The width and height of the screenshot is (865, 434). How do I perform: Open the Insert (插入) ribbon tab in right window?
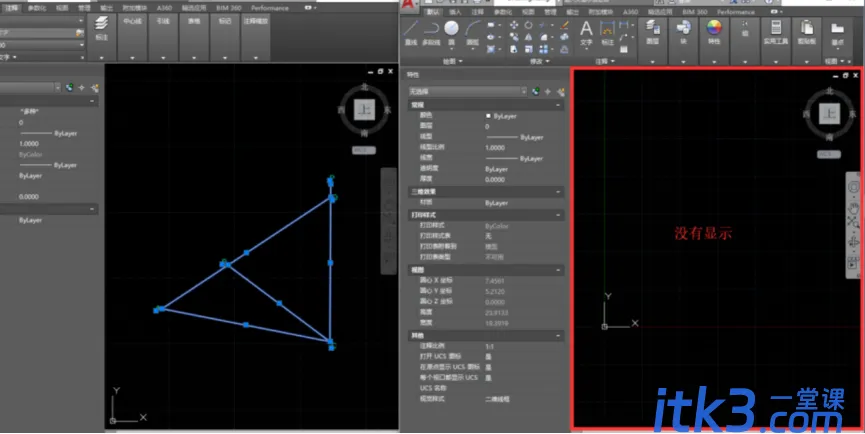[455, 12]
